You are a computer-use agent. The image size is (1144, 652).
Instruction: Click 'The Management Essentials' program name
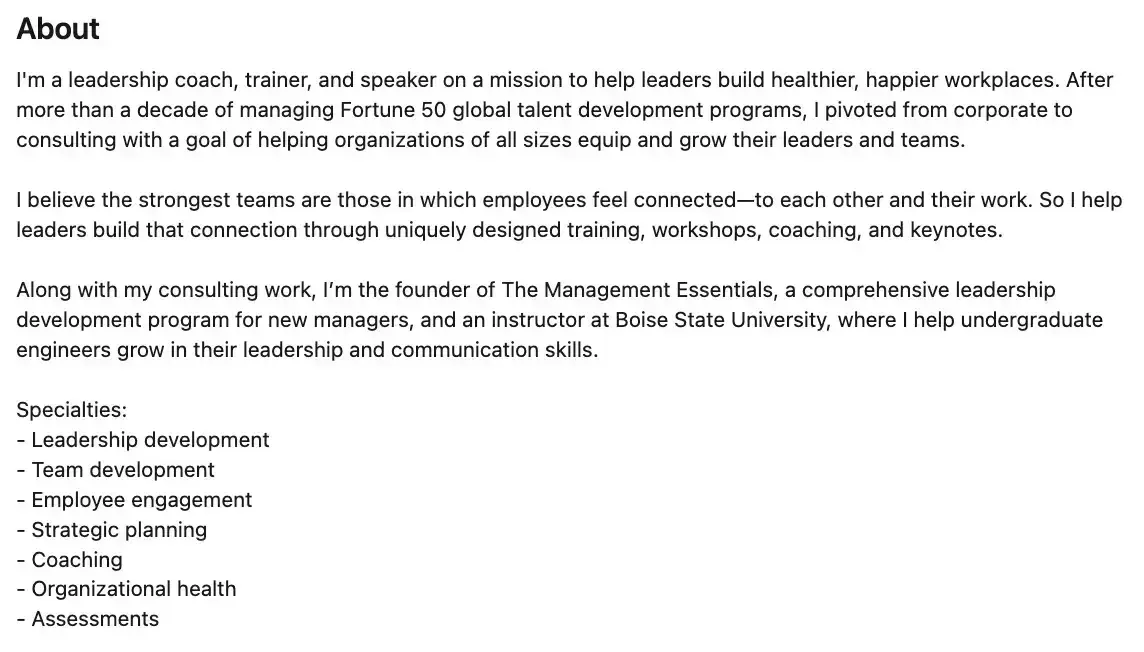pos(637,290)
